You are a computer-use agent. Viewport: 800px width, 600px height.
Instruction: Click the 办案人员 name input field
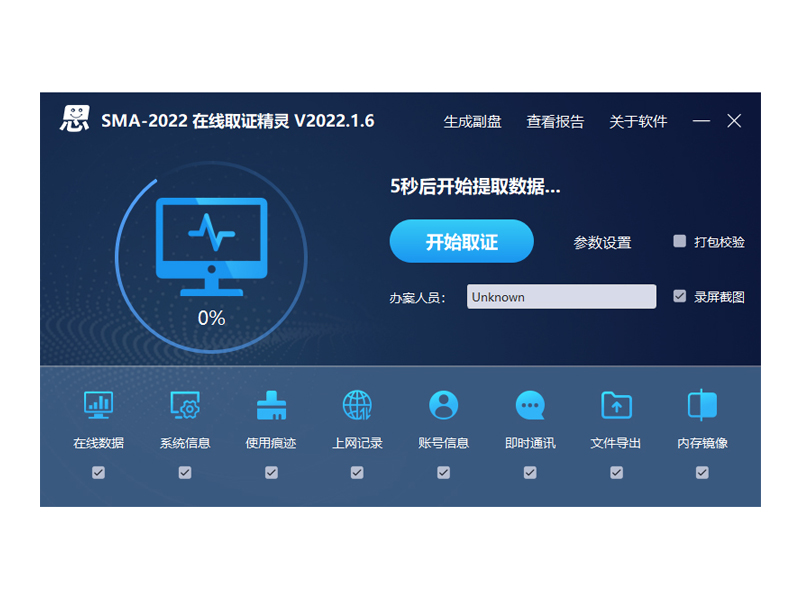[561, 296]
